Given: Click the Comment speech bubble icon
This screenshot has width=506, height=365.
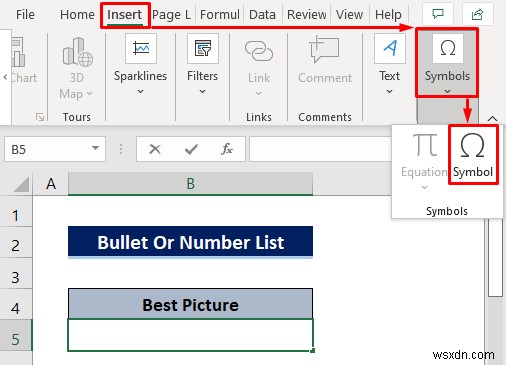Looking at the screenshot, I should (x=324, y=50).
